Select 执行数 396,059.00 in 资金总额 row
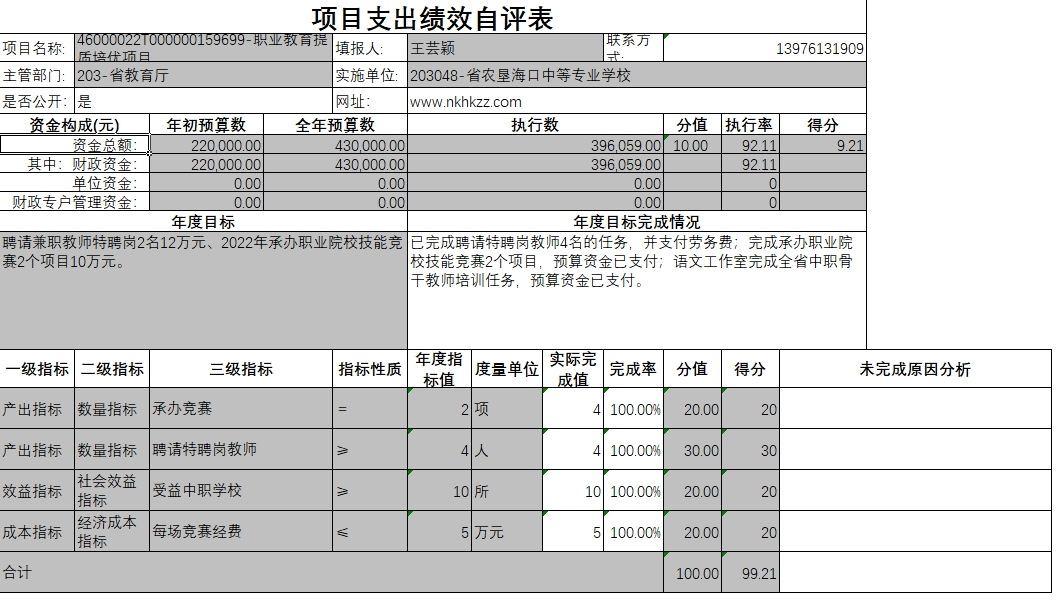This screenshot has height=601, width=1061. point(535,146)
